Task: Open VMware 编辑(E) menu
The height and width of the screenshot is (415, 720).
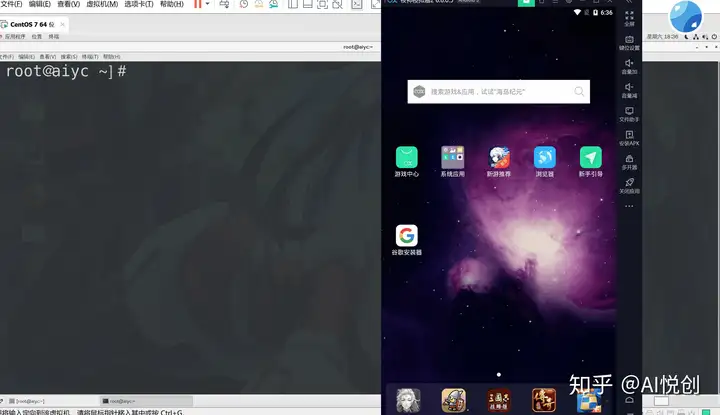Action: [x=39, y=4]
